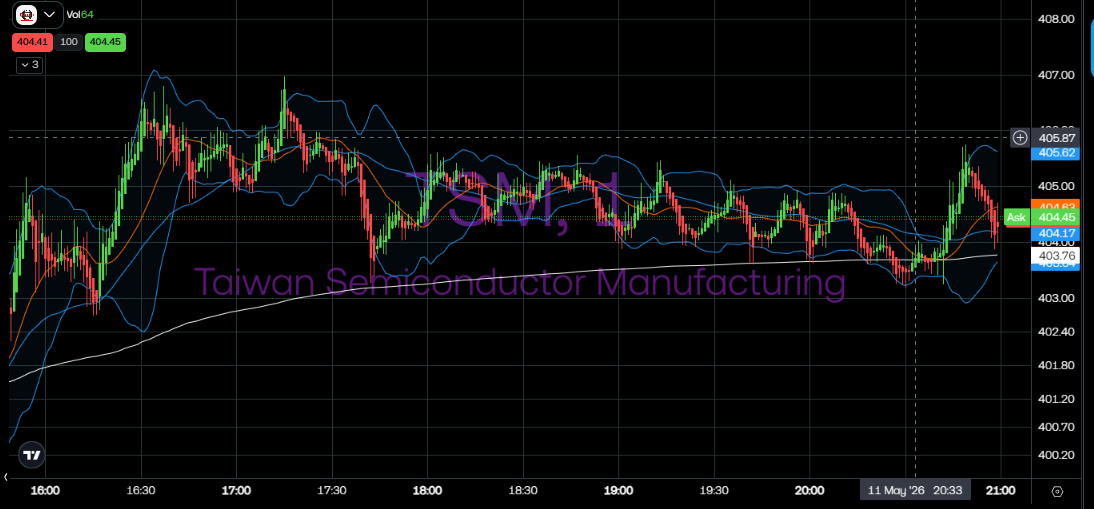Image resolution: width=1094 pixels, height=509 pixels.
Task: Click the 16:30 time axis label
Action: [141, 490]
